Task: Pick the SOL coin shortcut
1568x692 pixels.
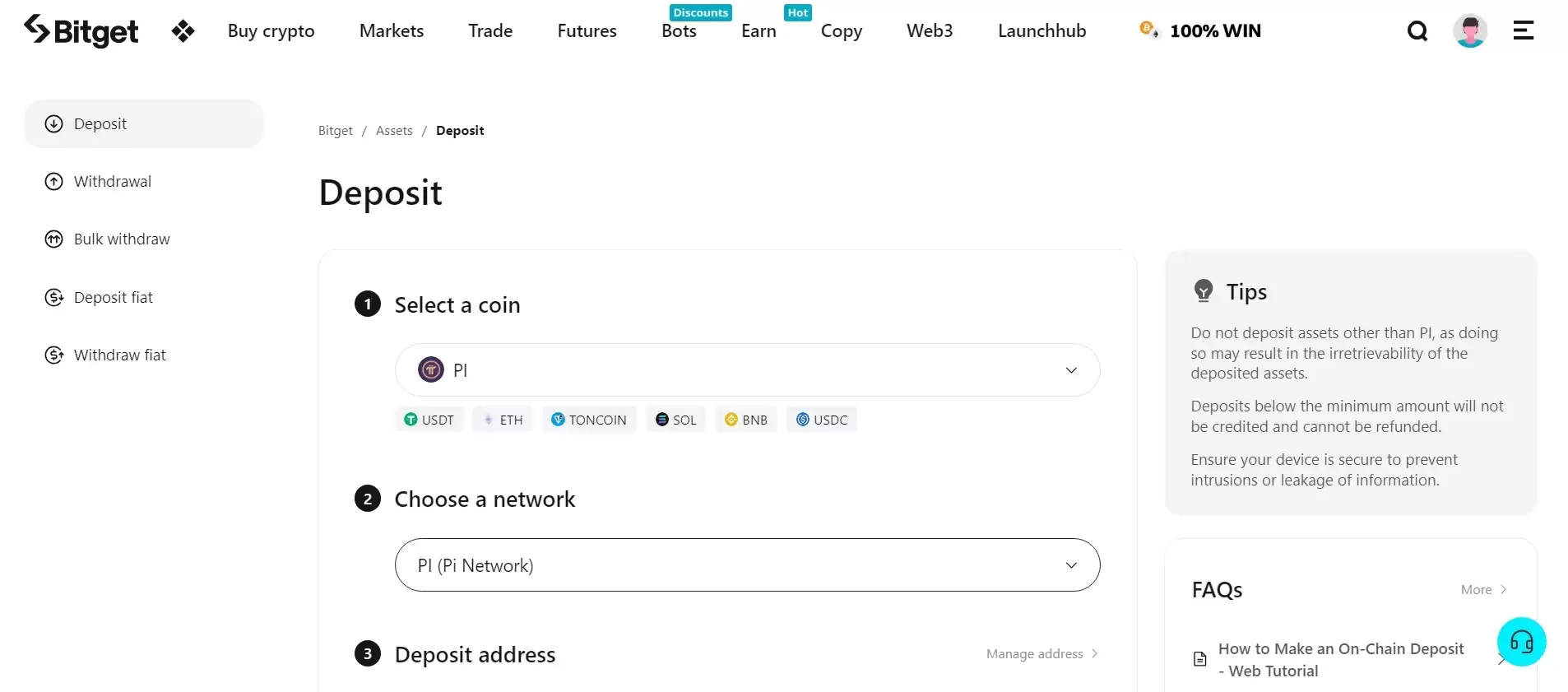Action: point(676,420)
